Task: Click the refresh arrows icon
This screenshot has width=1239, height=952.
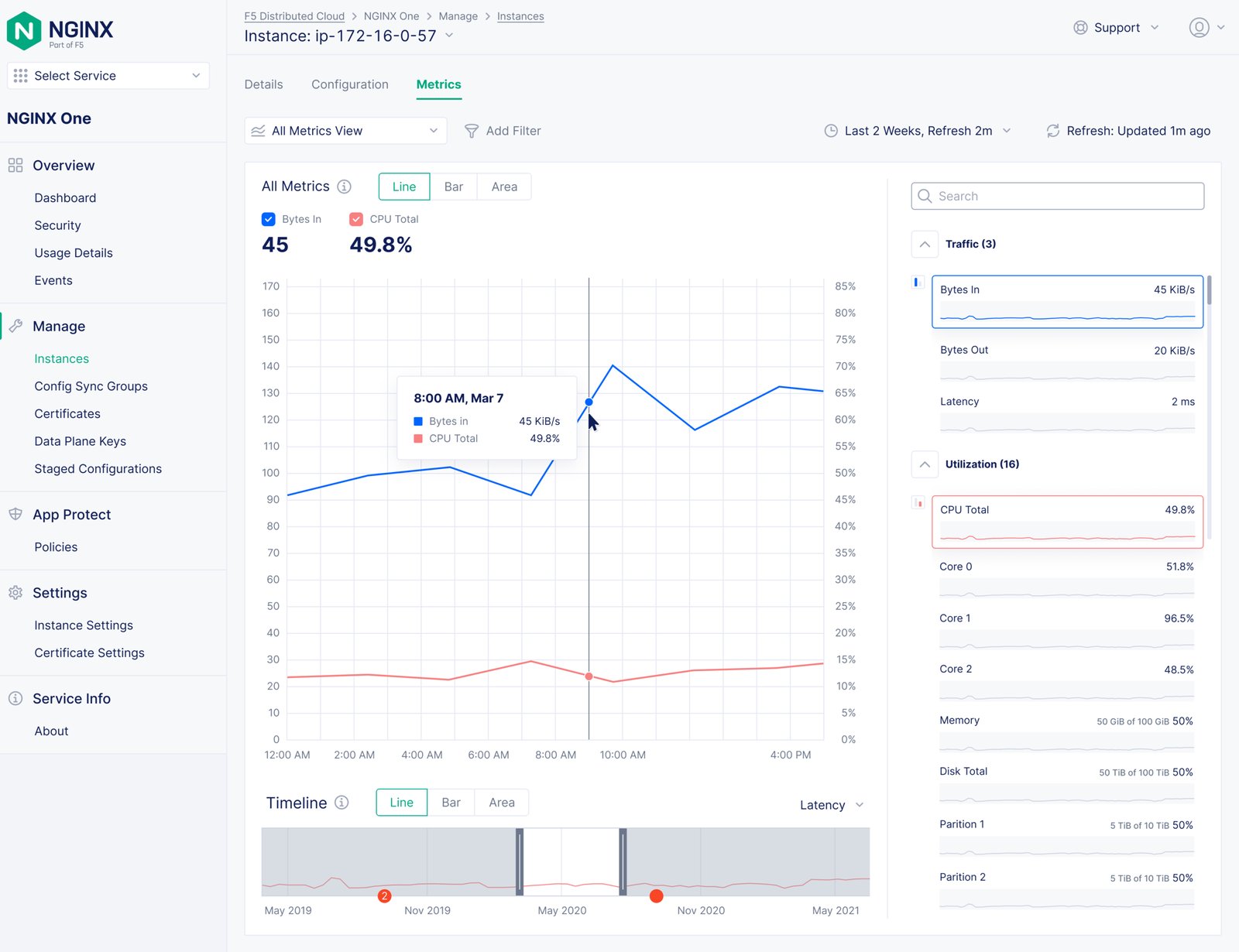Action: (x=1052, y=132)
